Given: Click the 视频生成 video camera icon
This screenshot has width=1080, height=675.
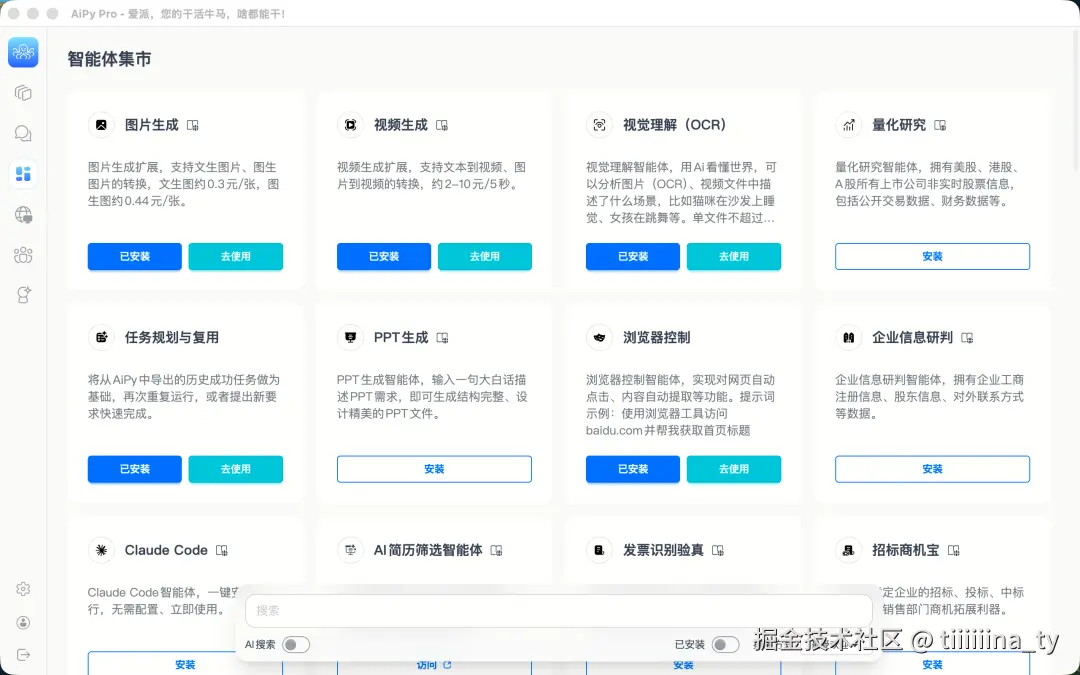Looking at the screenshot, I should tap(350, 124).
